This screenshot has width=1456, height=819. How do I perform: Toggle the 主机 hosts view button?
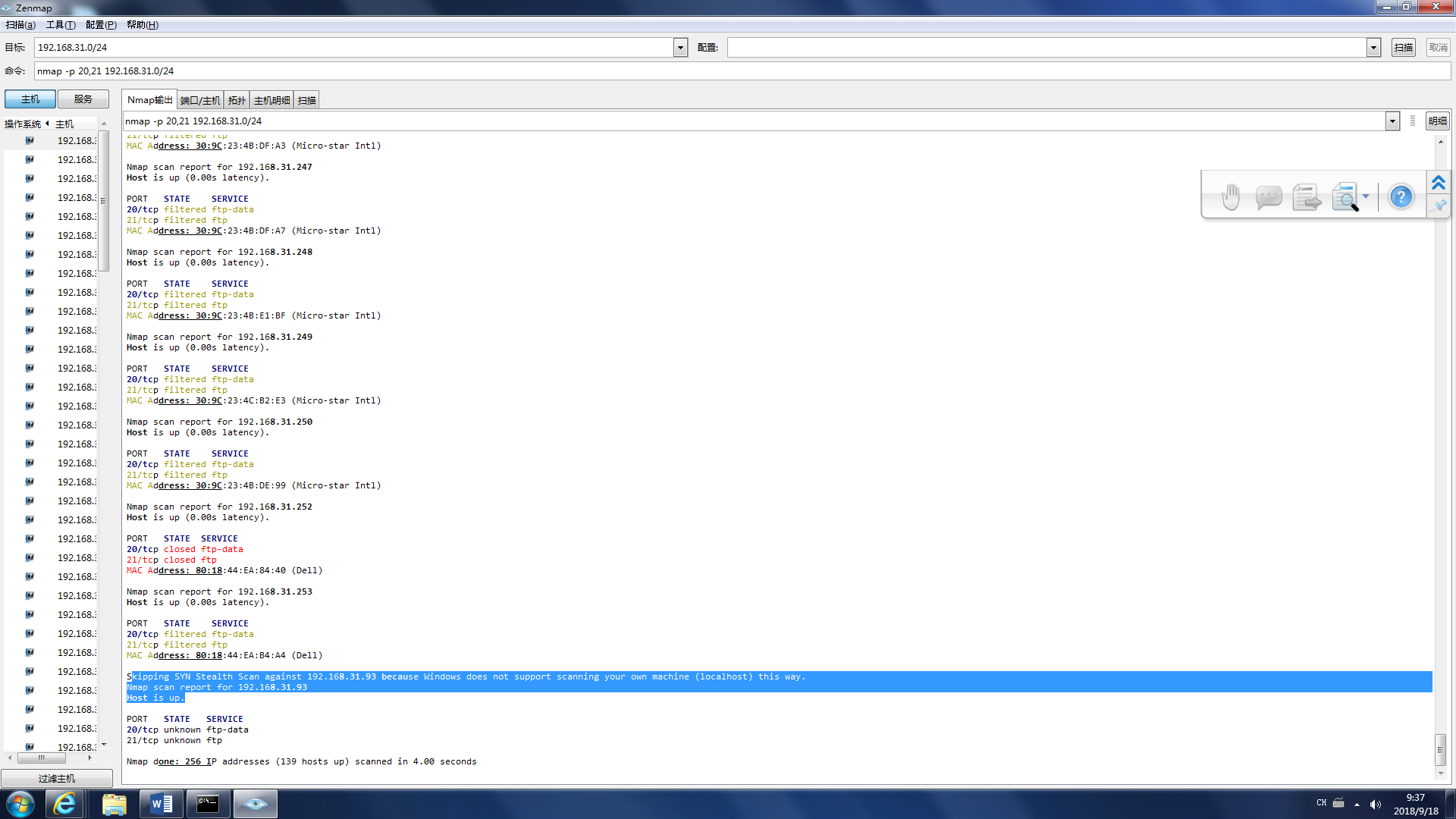30,99
